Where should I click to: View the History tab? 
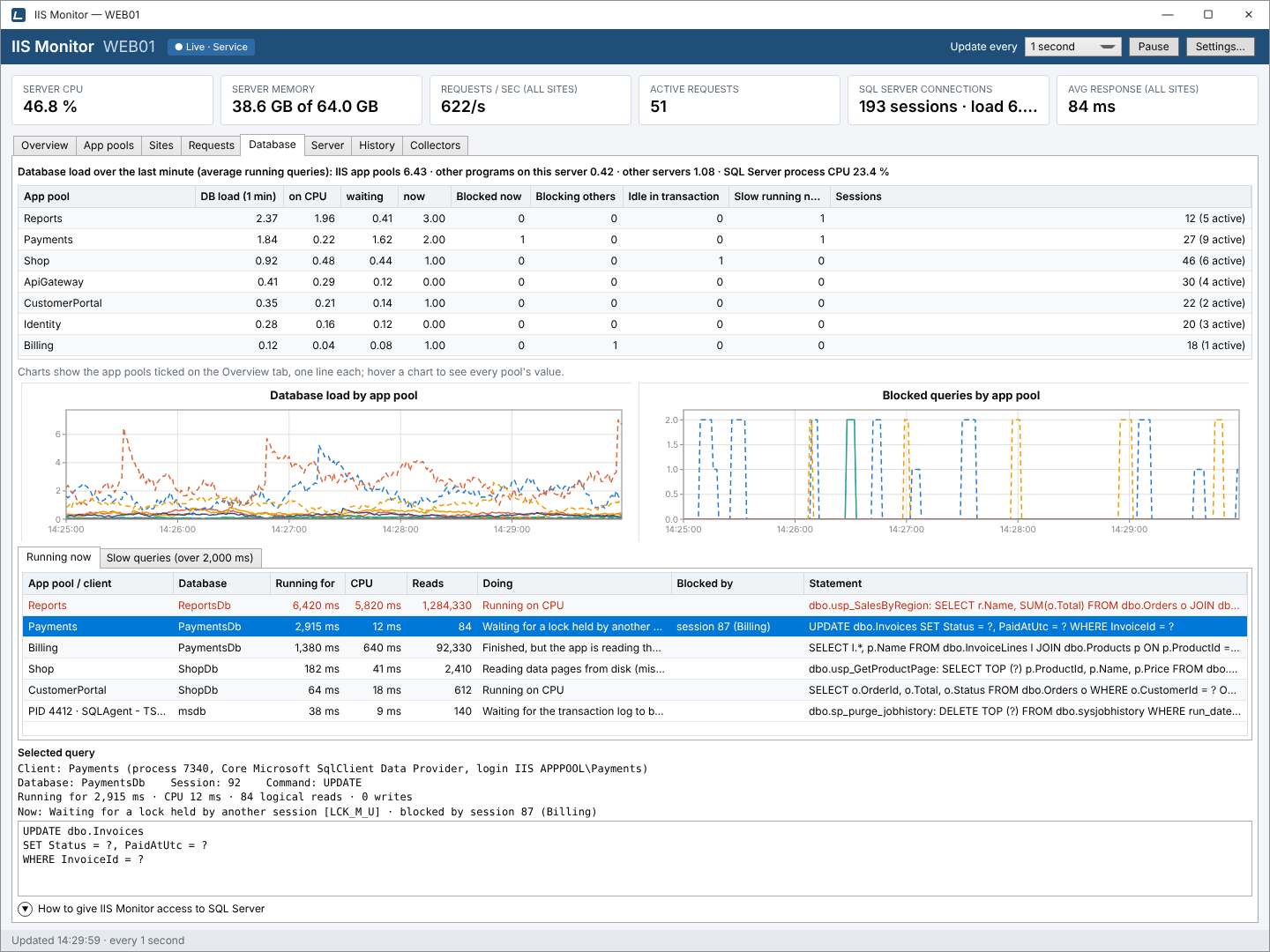[x=377, y=145]
